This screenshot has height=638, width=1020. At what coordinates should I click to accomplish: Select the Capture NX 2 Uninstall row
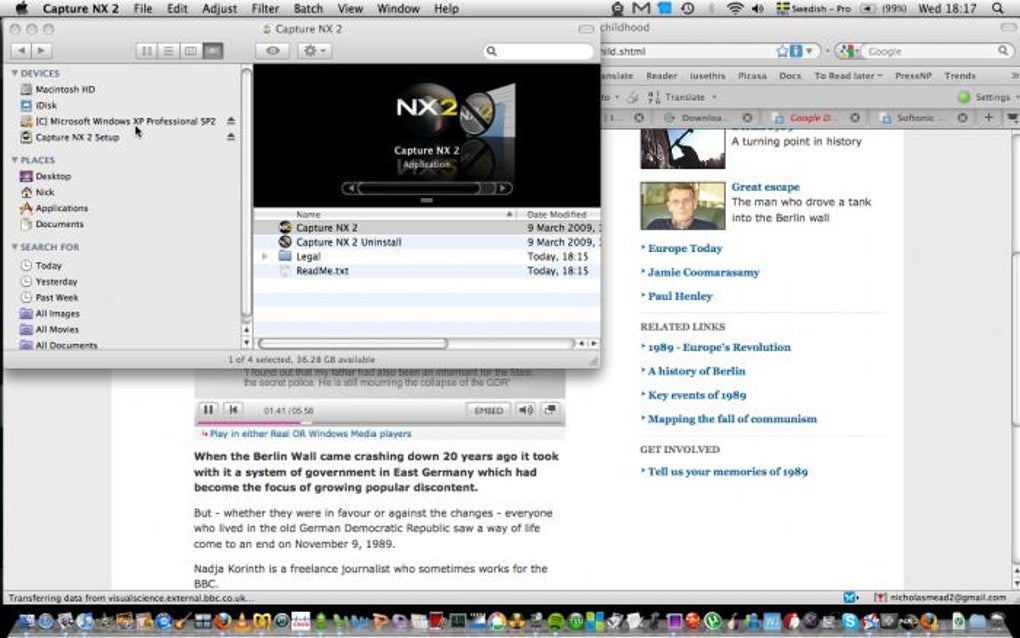click(x=427, y=242)
